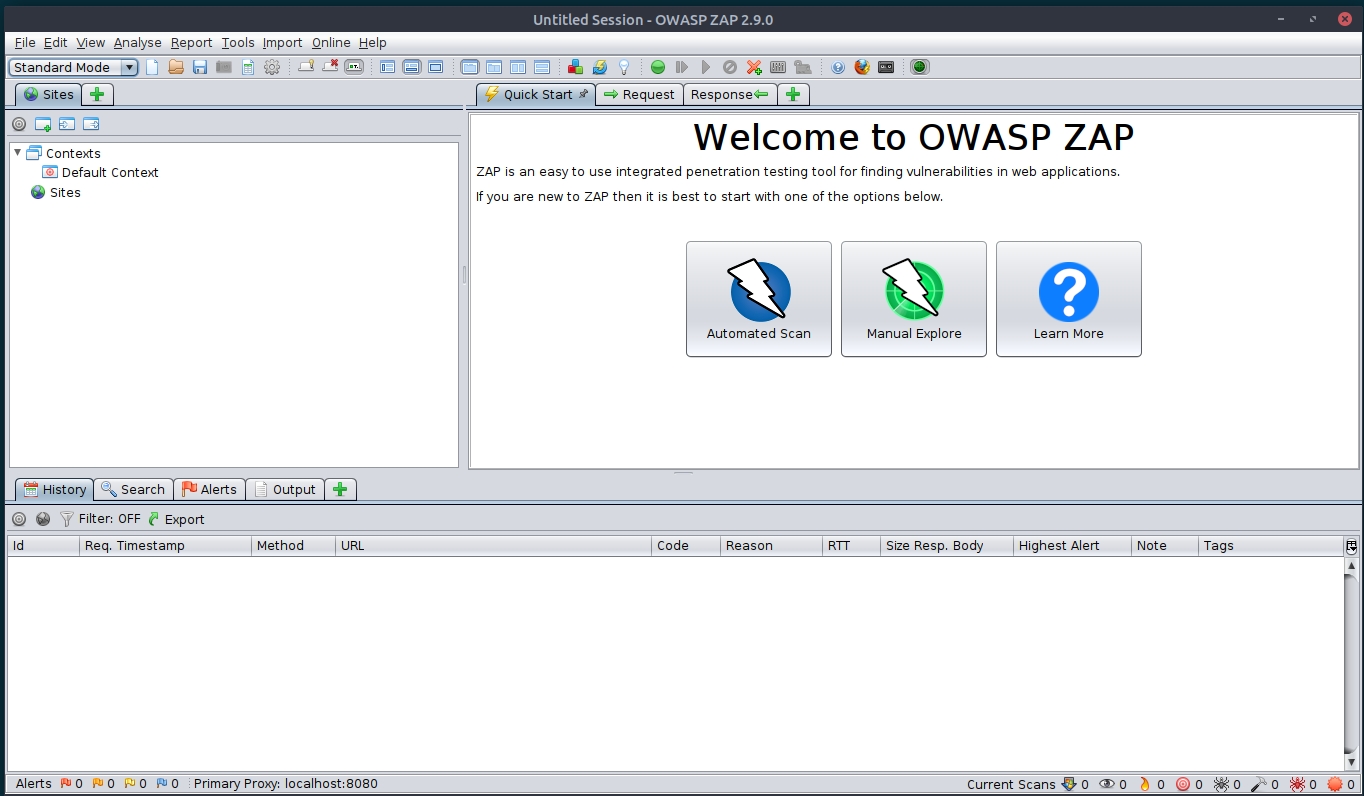Select Default Context in the tree
The height and width of the screenshot is (796, 1364).
coord(109,172)
